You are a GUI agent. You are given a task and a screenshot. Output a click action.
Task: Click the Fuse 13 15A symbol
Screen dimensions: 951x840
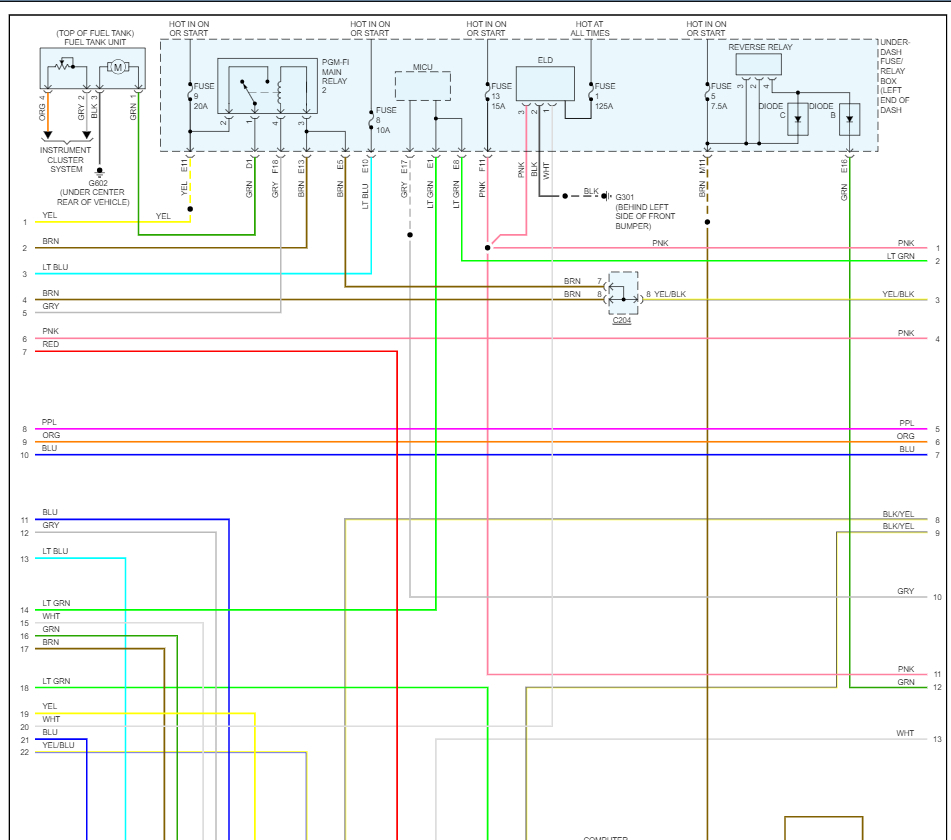488,91
